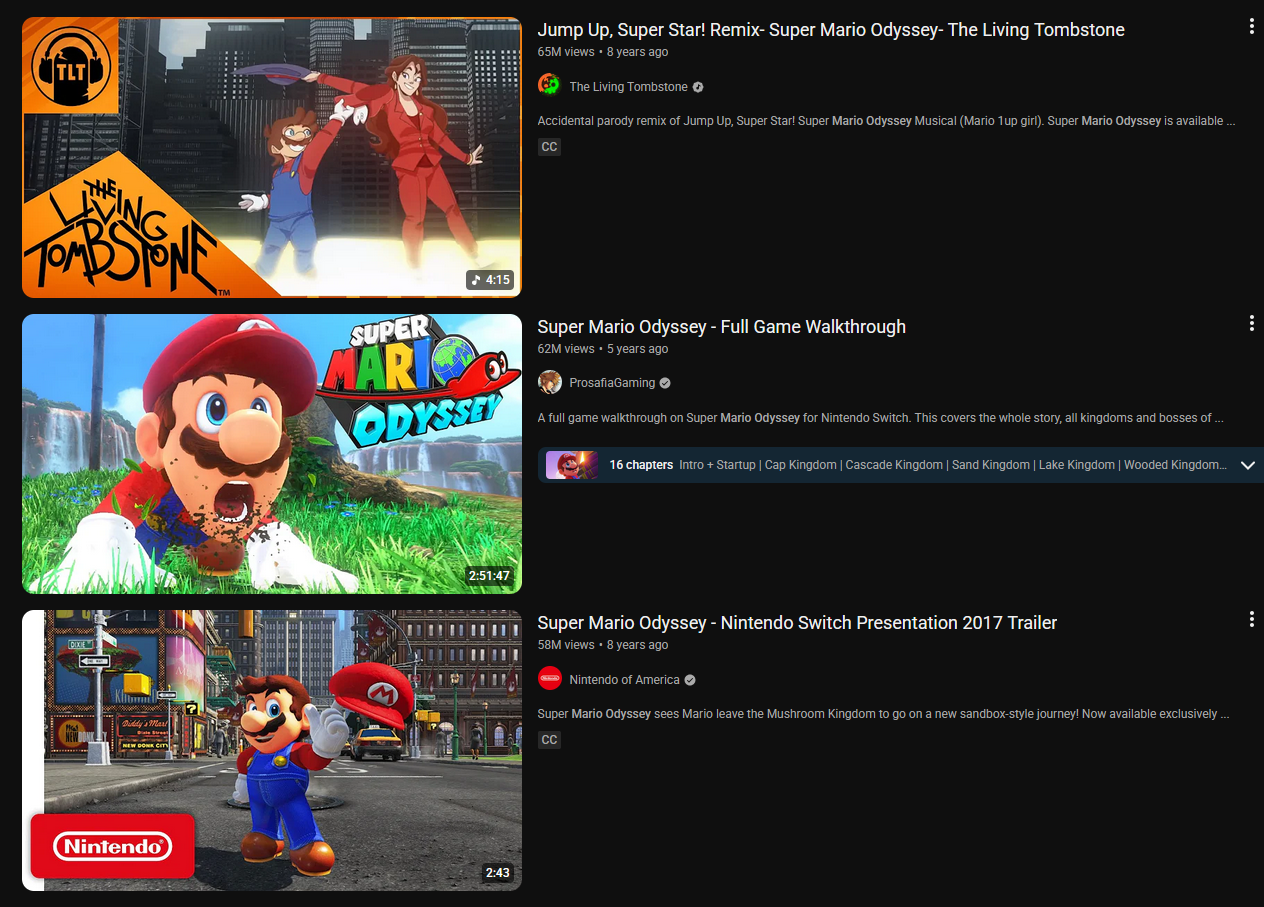The image size is (1264, 907).
Task: Play the Full Game Walkthrough thumbnail
Action: 272,454
